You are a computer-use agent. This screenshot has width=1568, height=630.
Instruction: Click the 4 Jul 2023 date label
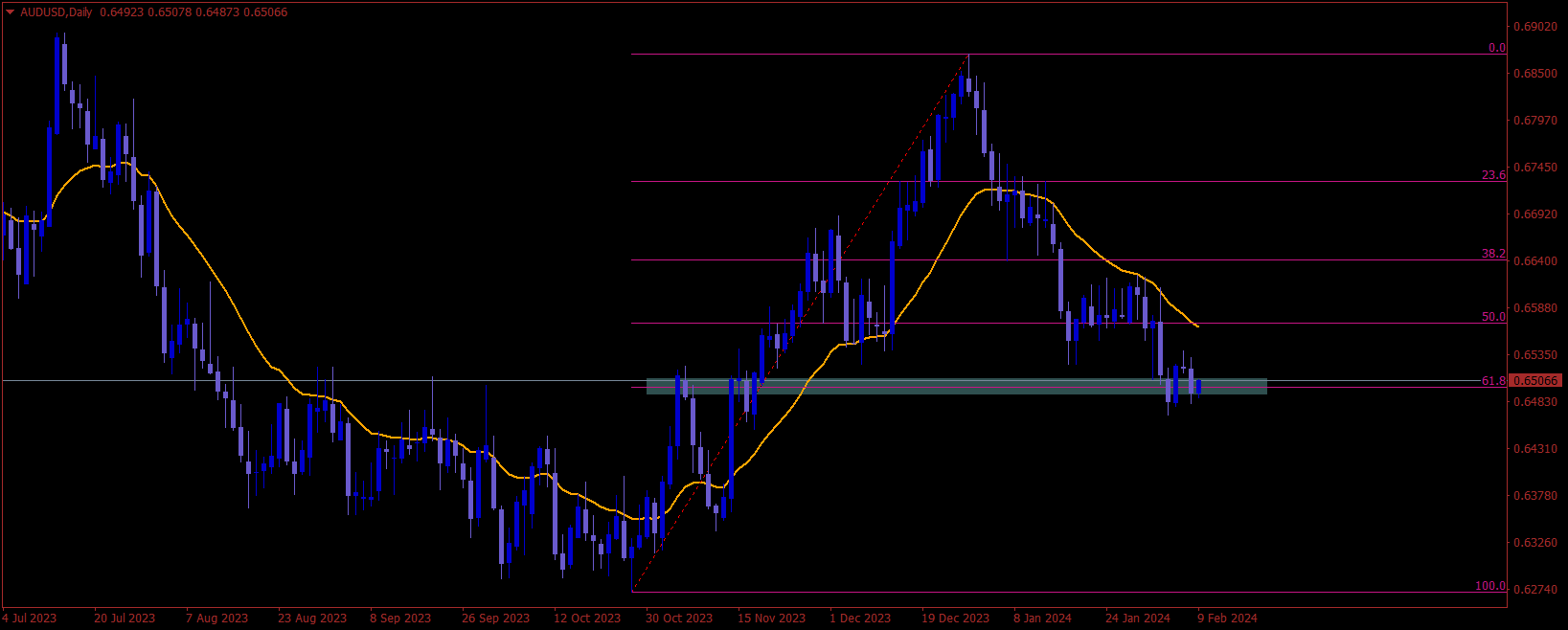click(30, 619)
